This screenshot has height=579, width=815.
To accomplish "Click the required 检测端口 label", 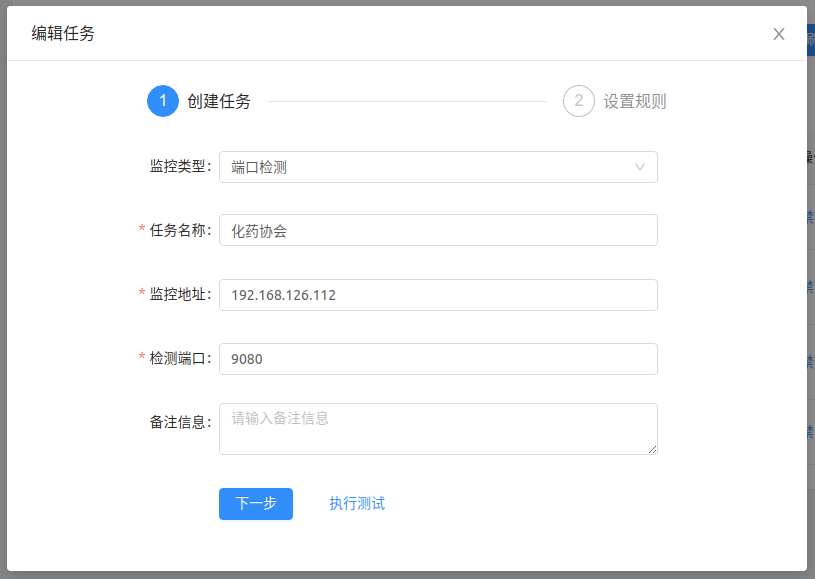I will [x=180, y=359].
